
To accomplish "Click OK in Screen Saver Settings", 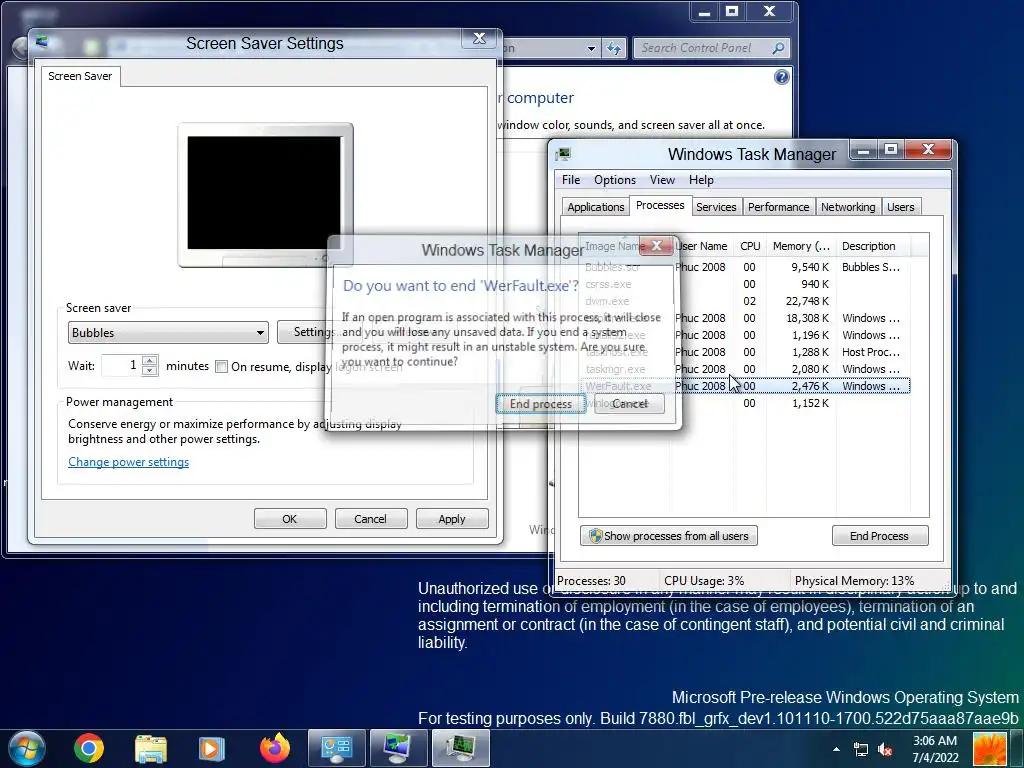I will (x=290, y=519).
